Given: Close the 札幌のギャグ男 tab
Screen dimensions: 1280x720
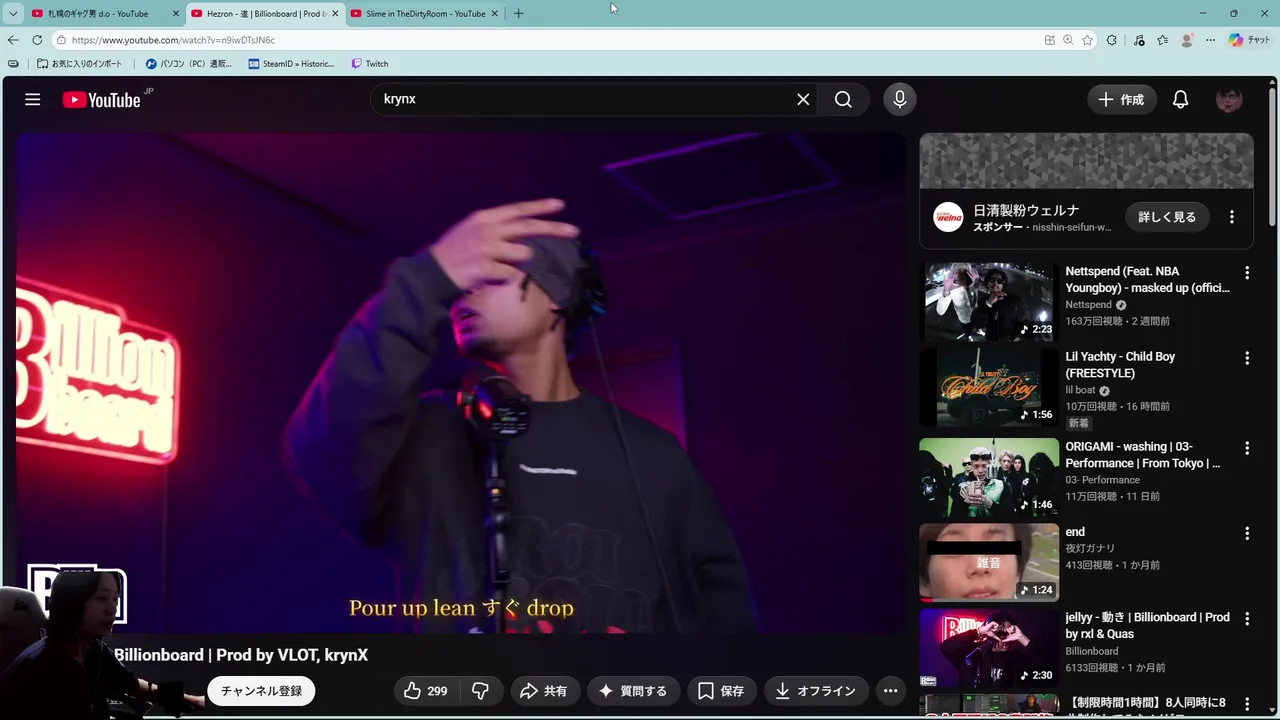Looking at the screenshot, I should click(176, 14).
